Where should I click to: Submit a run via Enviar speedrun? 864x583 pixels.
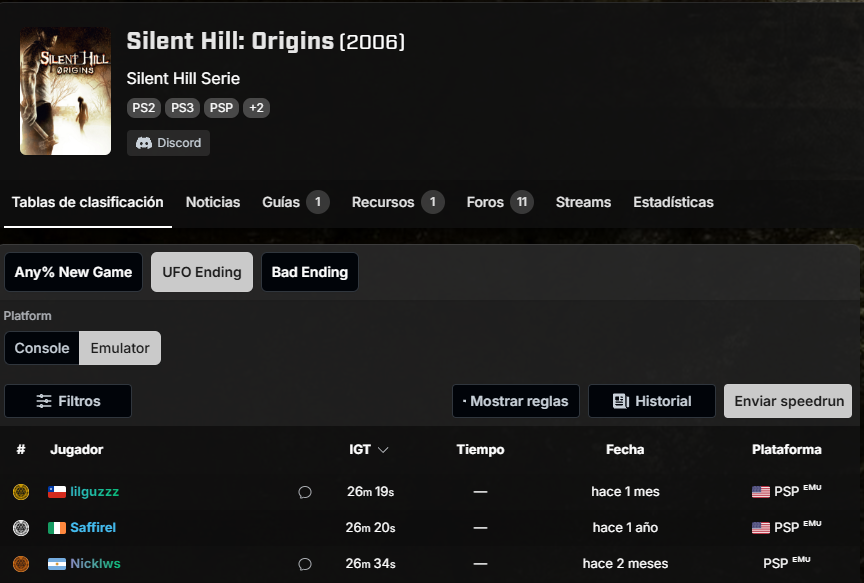[x=788, y=401]
